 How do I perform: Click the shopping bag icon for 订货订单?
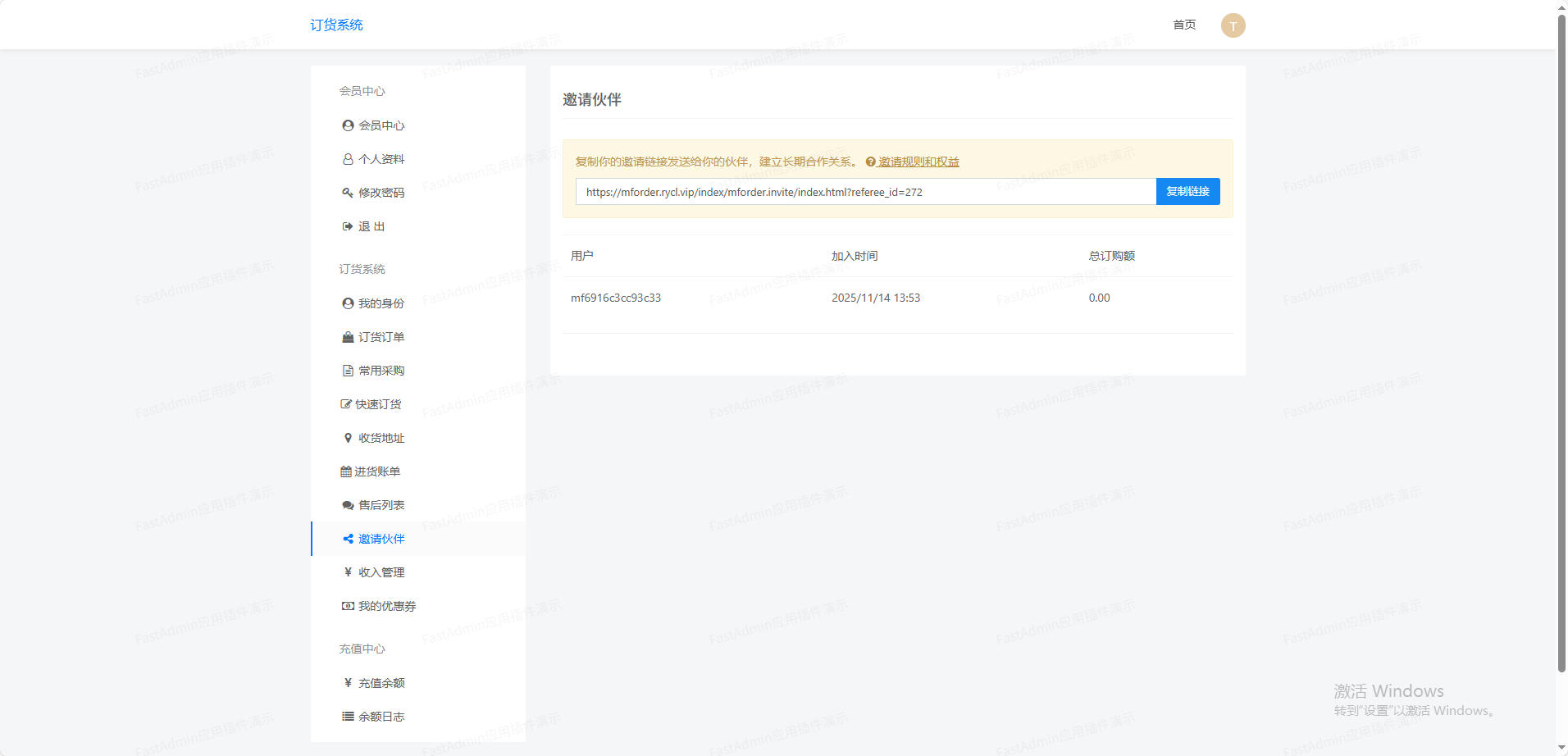pos(348,337)
